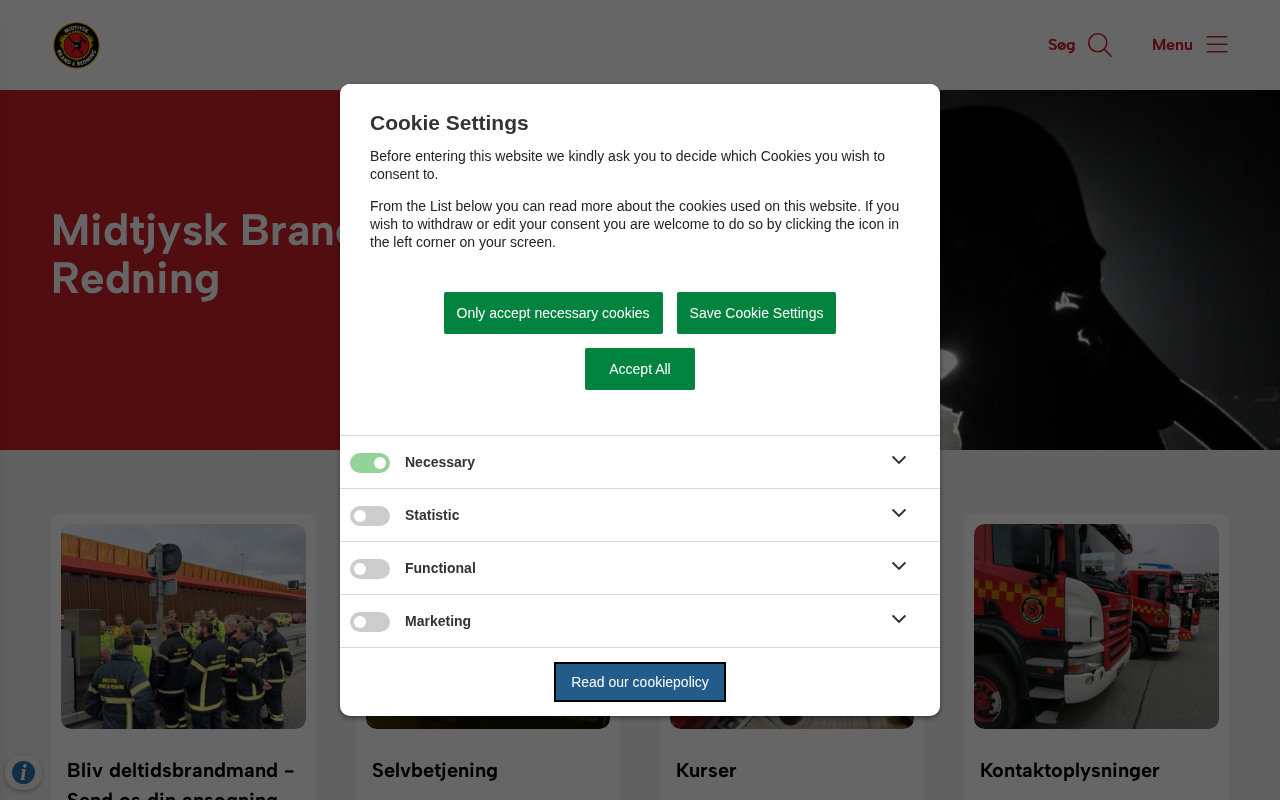Accept all cookies

[640, 369]
